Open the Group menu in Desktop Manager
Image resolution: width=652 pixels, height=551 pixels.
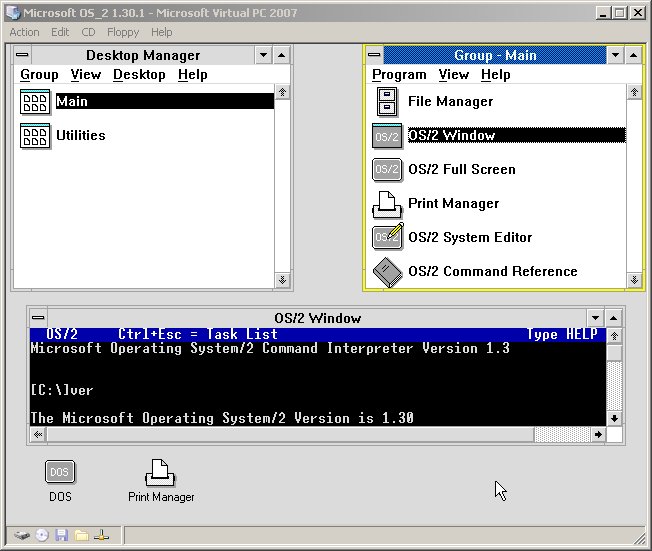point(39,75)
